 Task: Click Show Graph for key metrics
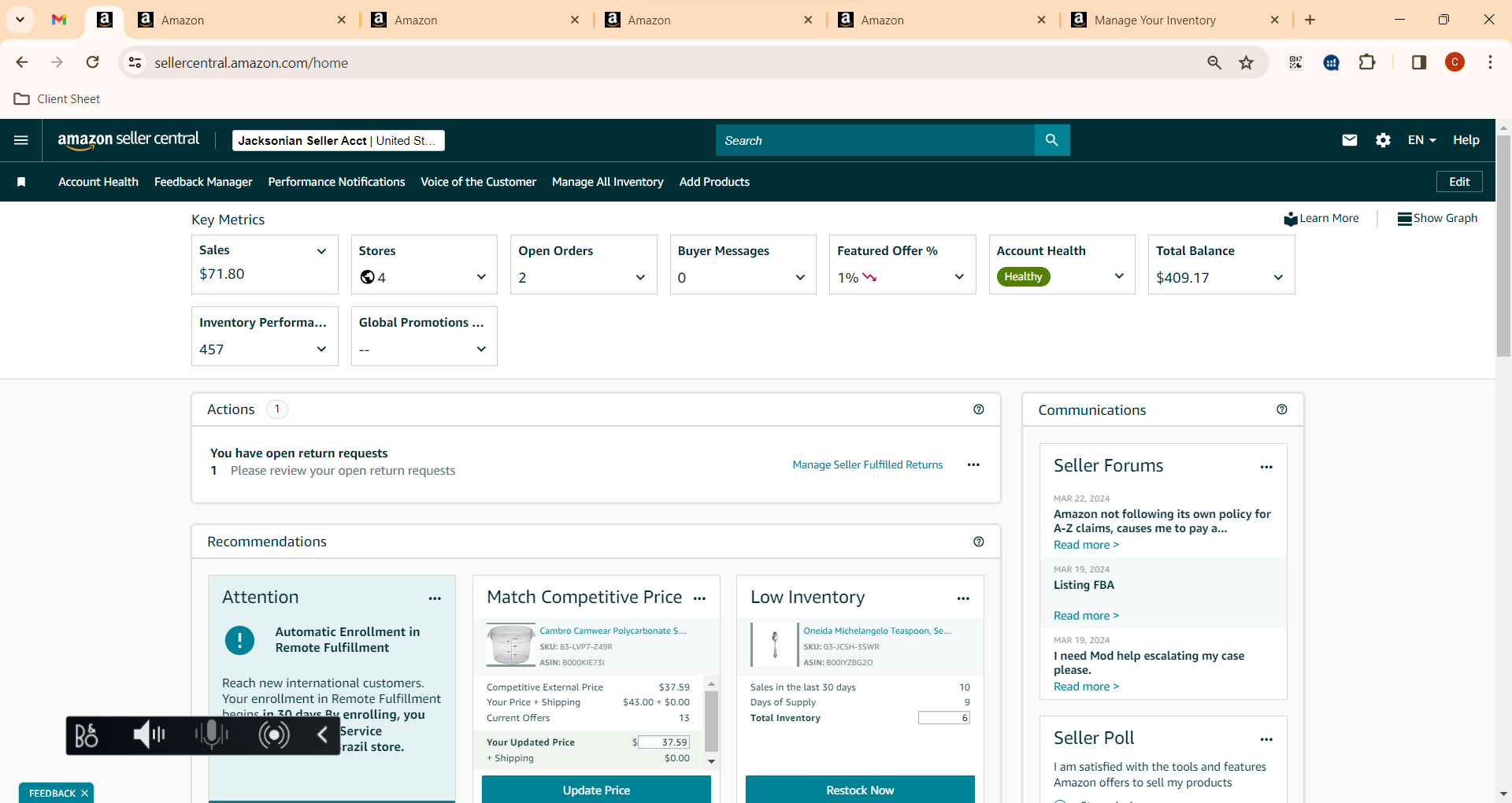1437,218
